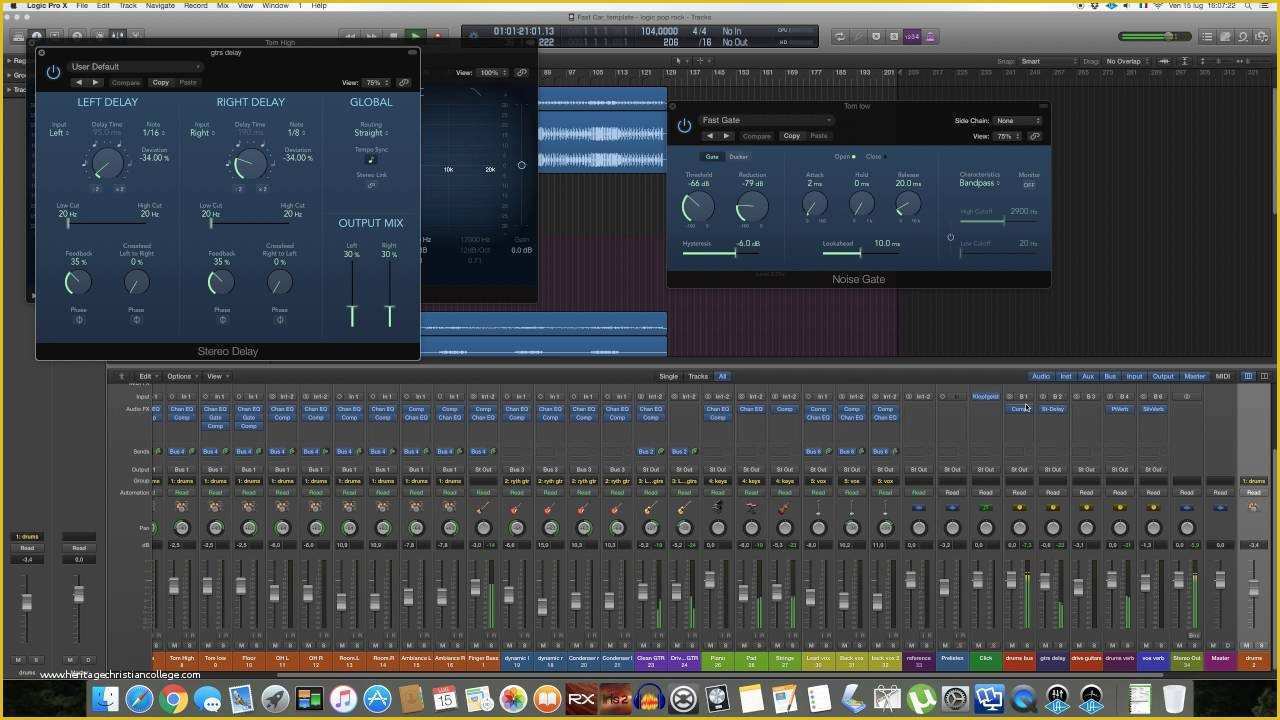
Task: Open the File menu
Action: click(82, 6)
